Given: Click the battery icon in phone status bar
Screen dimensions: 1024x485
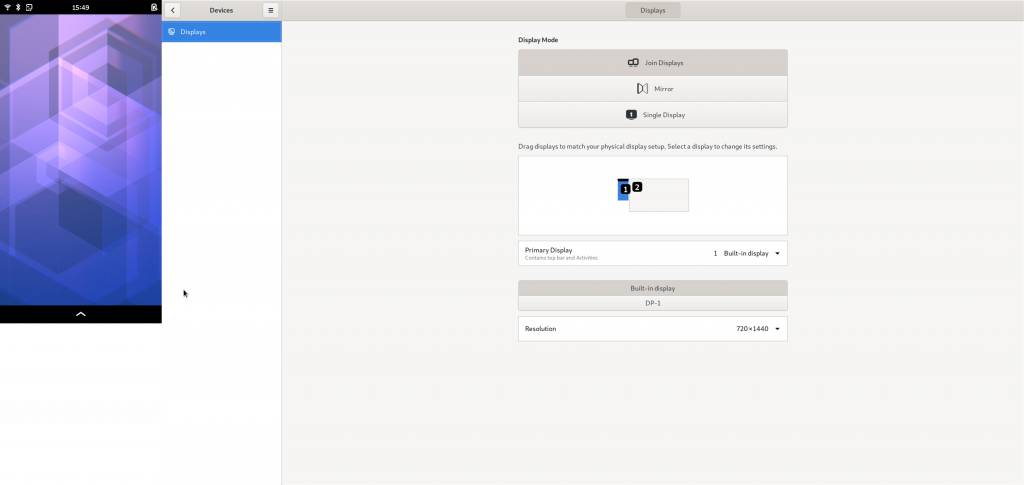Looking at the screenshot, I should point(154,7).
